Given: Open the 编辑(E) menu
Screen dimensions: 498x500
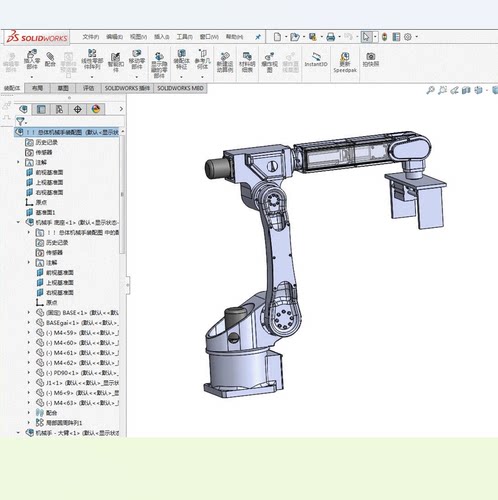Looking at the screenshot, I should pyautogui.click(x=114, y=37).
